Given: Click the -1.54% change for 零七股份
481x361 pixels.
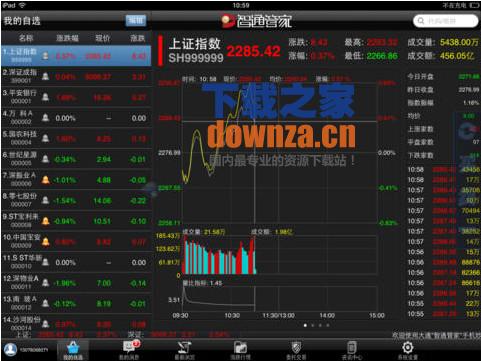Looking at the screenshot, I should (65, 201).
